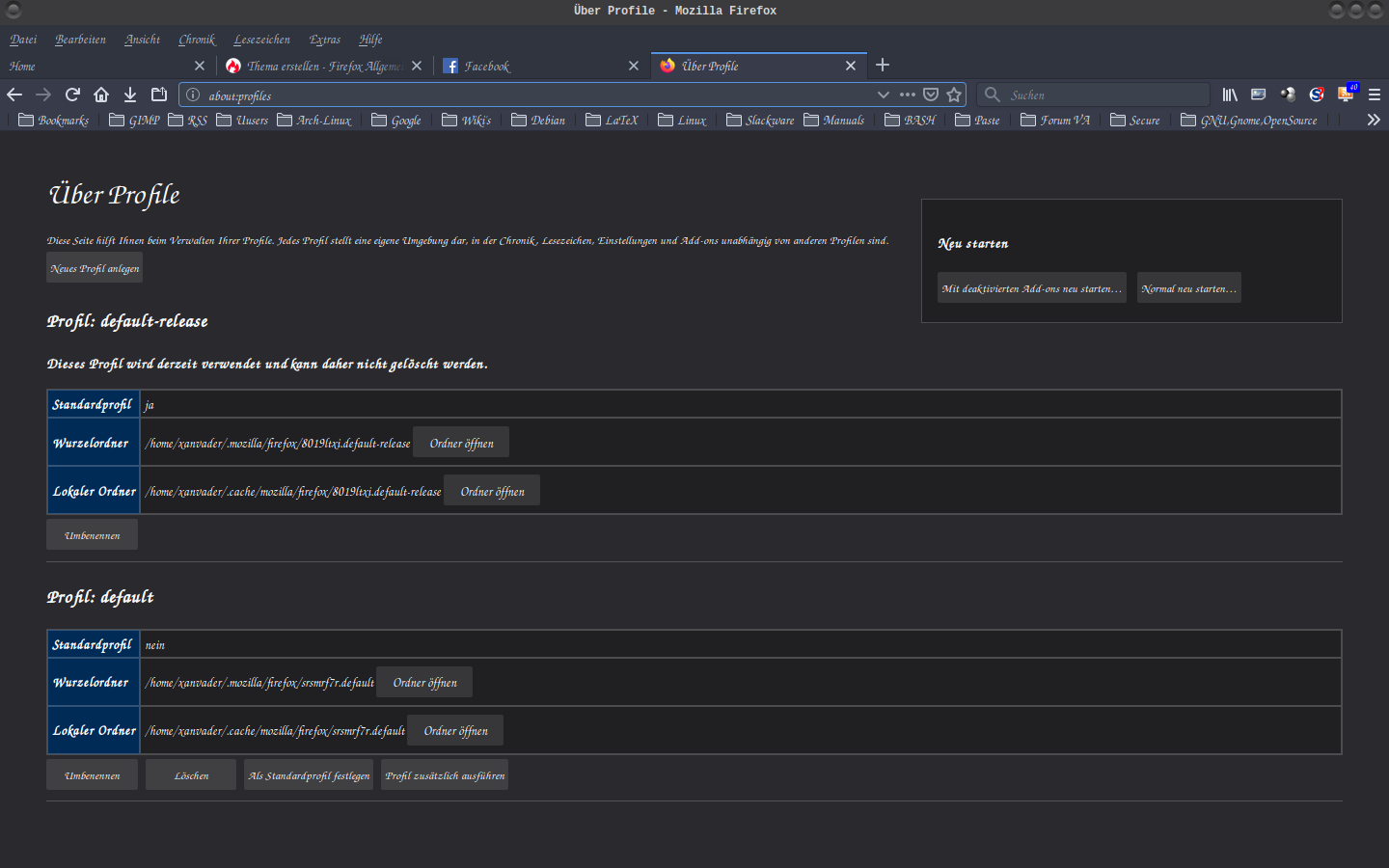Click Neues Profil anlegen button
This screenshot has height=868, width=1389.
95,268
